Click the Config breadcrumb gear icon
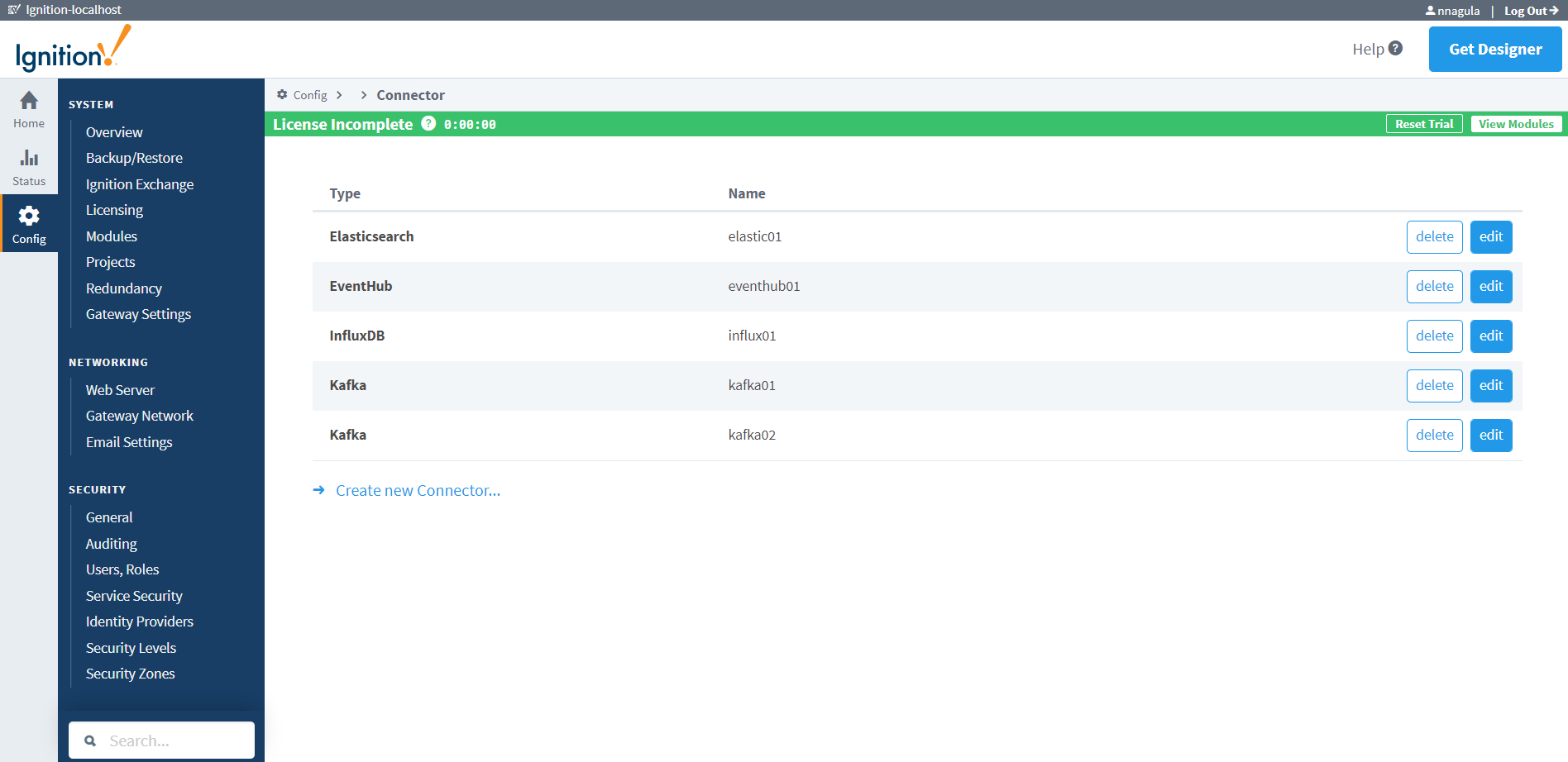The image size is (1568, 762). [282, 94]
